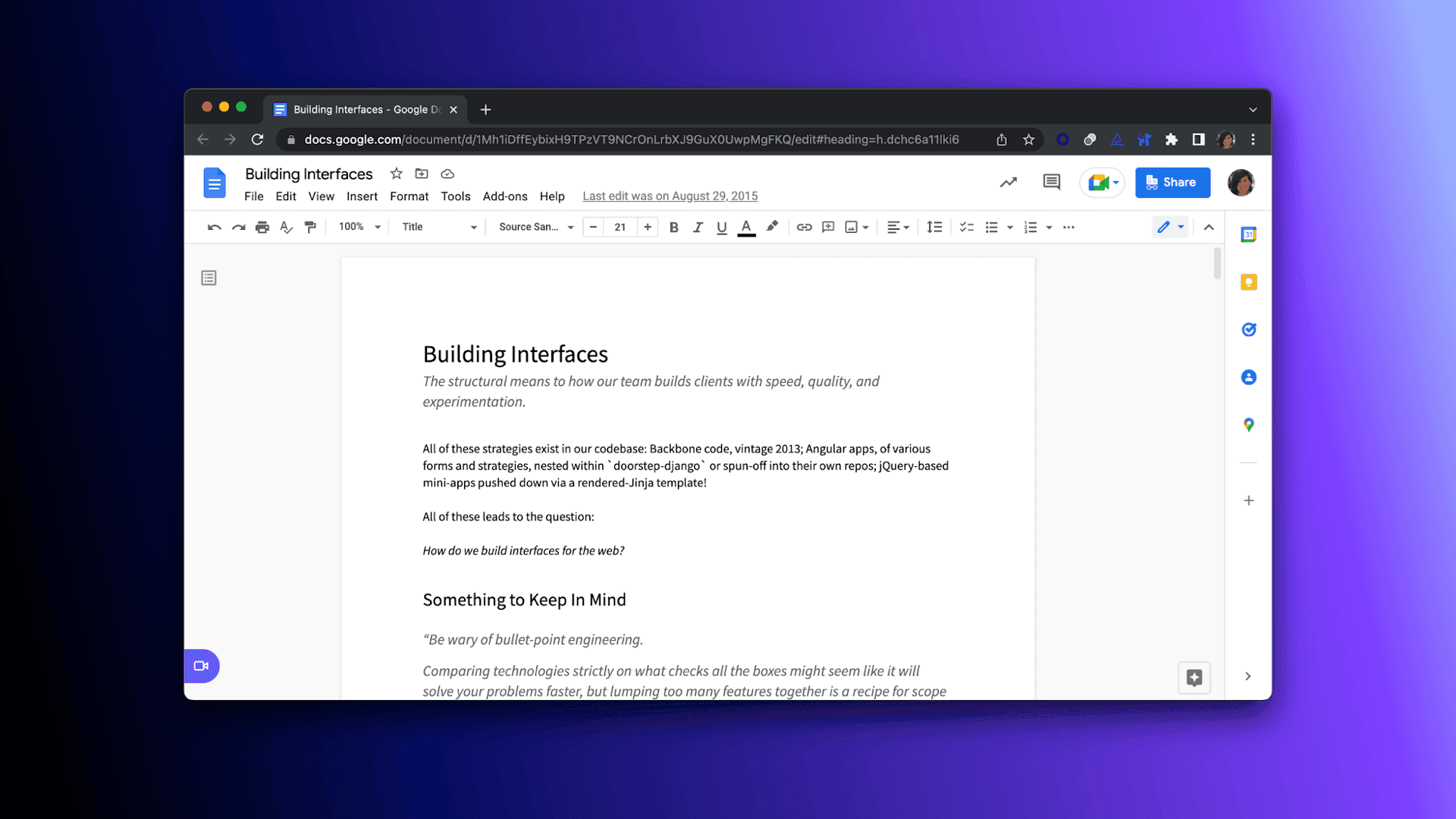Hide the menus with the up chevron

[1209, 227]
